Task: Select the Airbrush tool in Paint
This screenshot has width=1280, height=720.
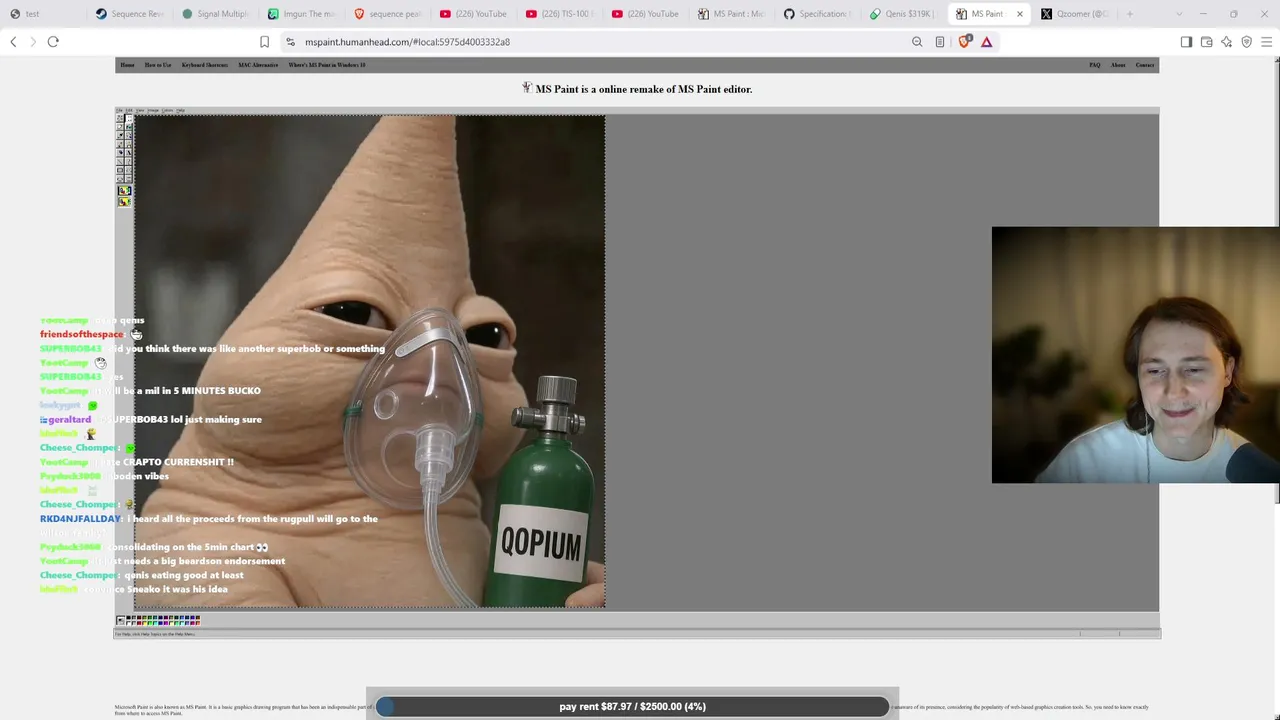Action: click(120, 152)
